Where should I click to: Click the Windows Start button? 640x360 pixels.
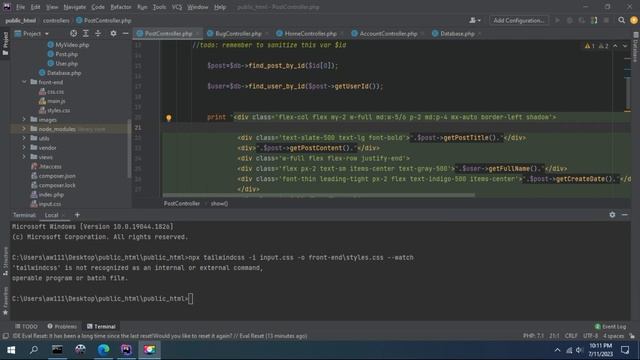(x=11, y=350)
